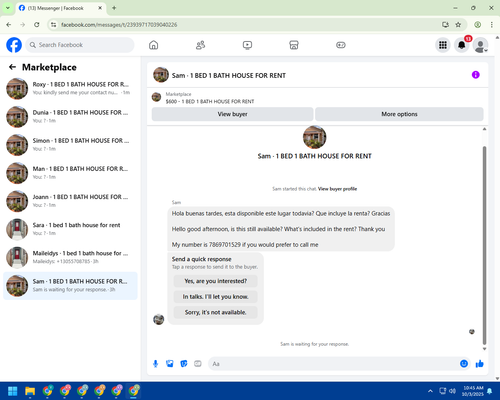
Task: Open the $600 Marketplace listing link
Action: (210, 101)
